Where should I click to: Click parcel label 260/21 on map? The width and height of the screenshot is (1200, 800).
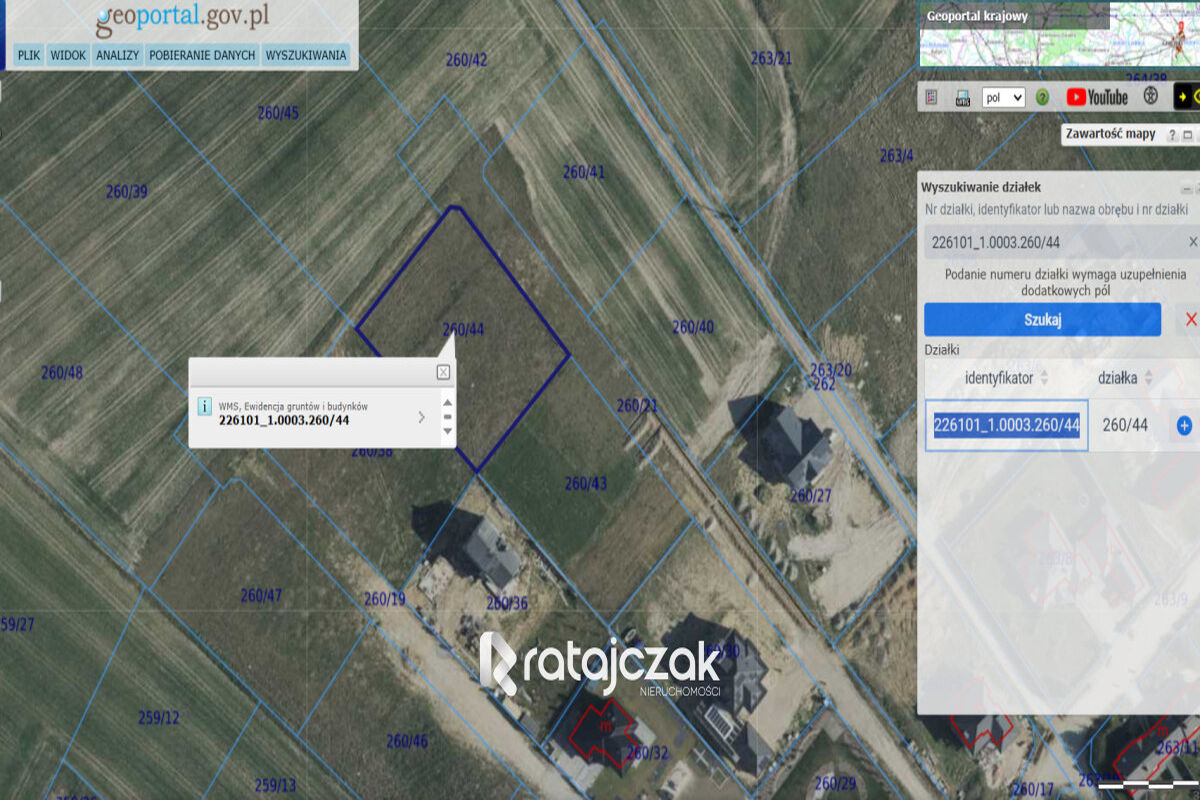point(638,406)
